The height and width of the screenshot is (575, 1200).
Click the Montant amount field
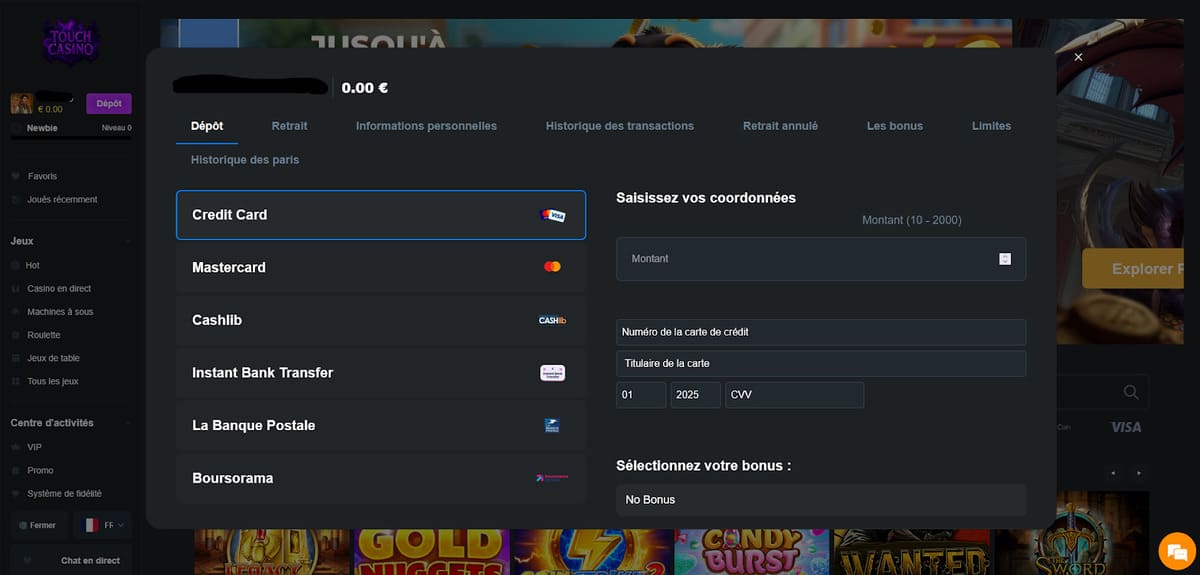(821, 259)
